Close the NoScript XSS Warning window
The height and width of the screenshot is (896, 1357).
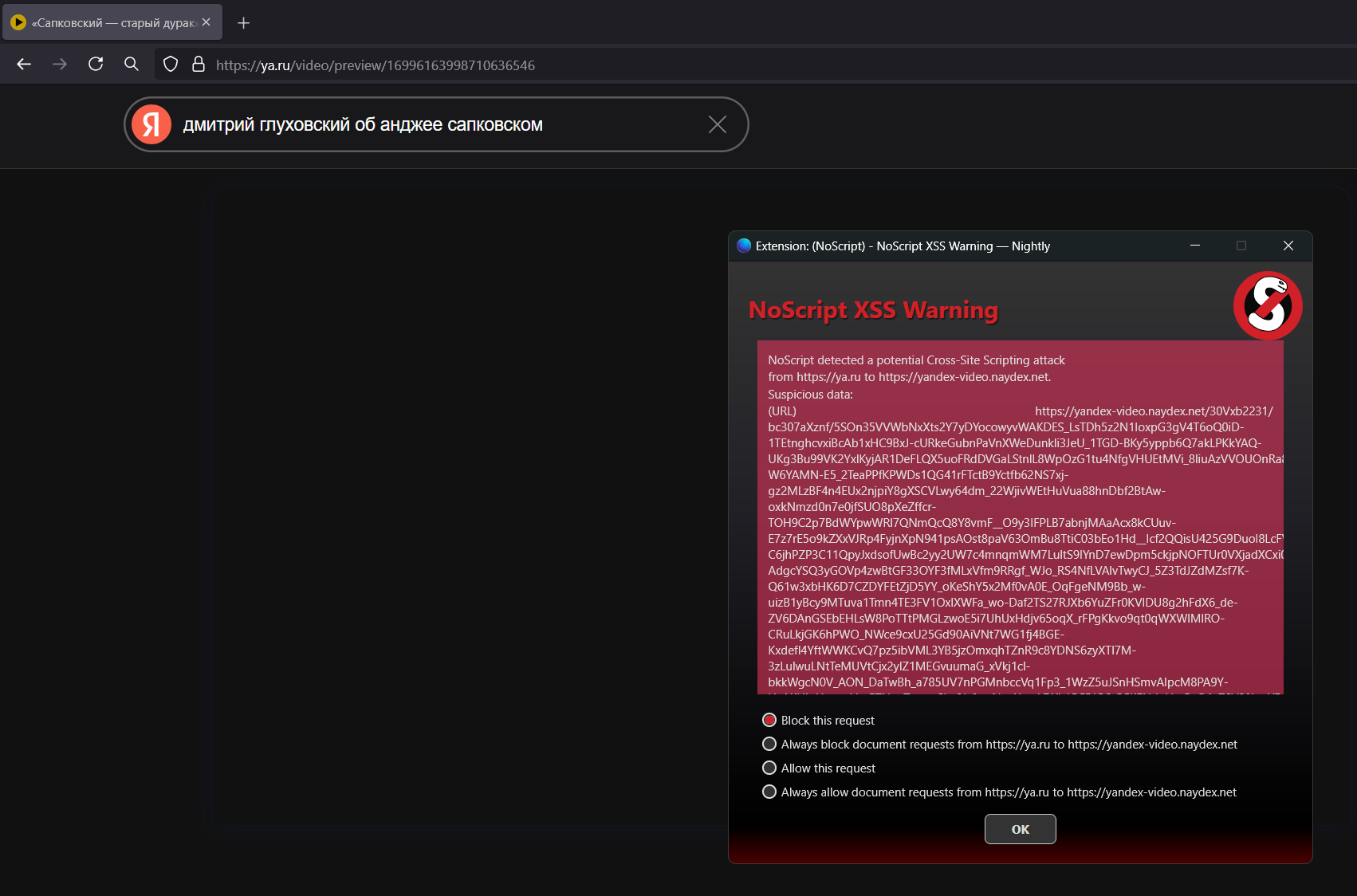(x=1288, y=246)
